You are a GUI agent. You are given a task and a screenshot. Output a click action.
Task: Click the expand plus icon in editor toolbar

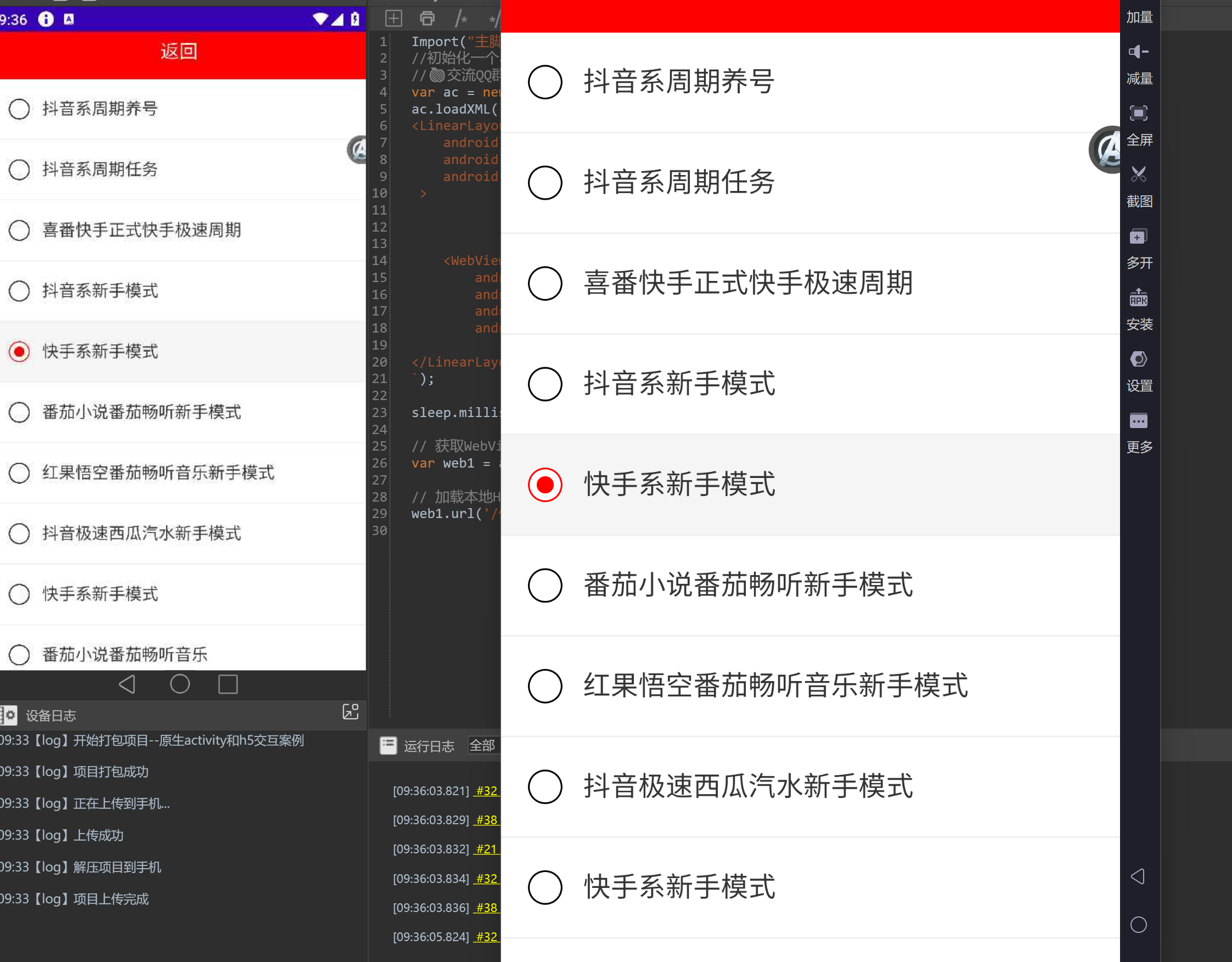click(393, 19)
